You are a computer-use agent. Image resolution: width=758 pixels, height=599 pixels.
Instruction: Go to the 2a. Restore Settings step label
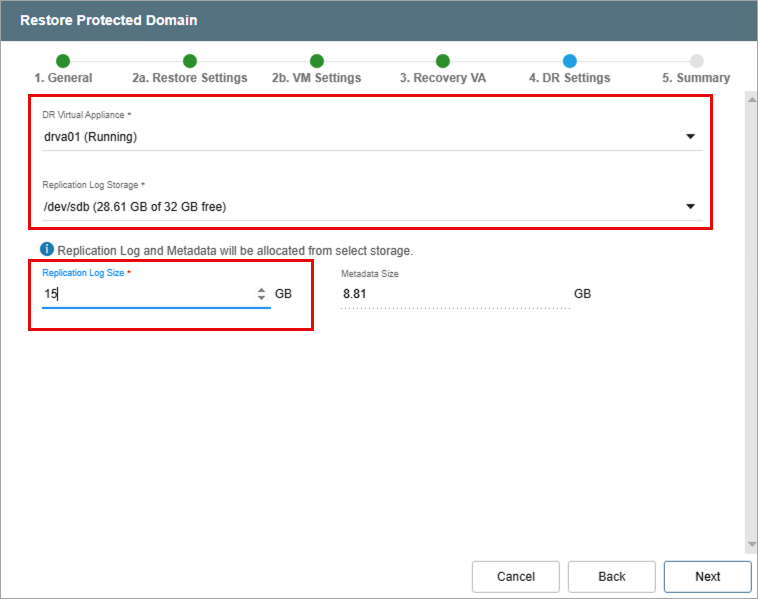189,78
